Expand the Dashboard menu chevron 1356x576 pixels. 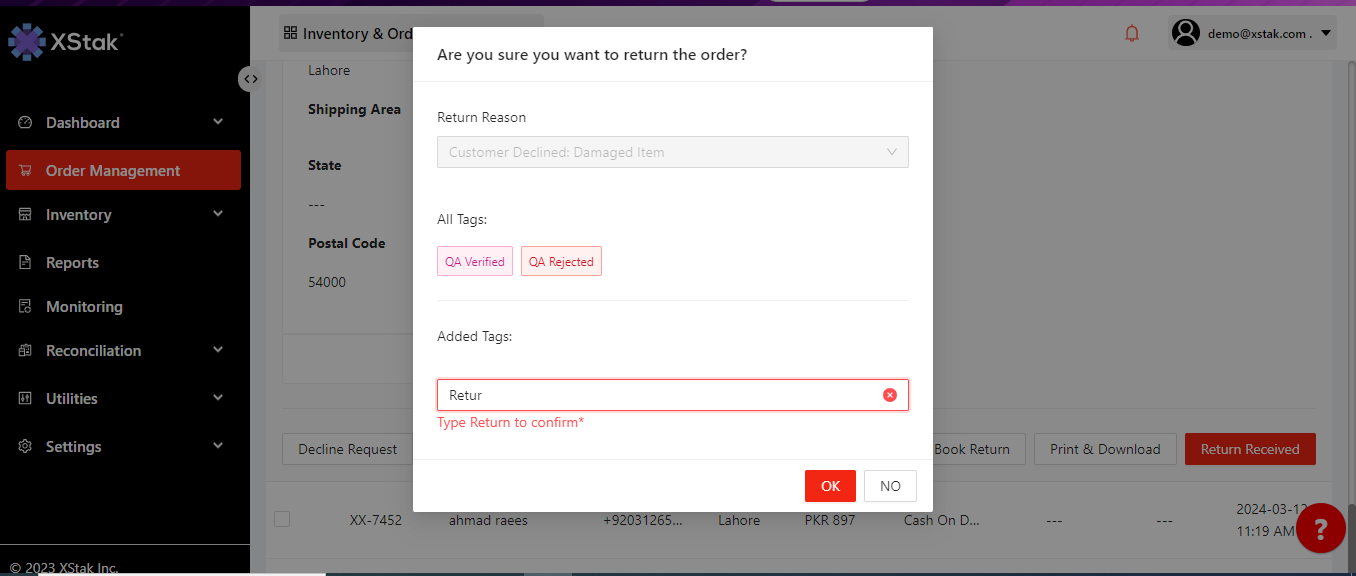tap(218, 122)
